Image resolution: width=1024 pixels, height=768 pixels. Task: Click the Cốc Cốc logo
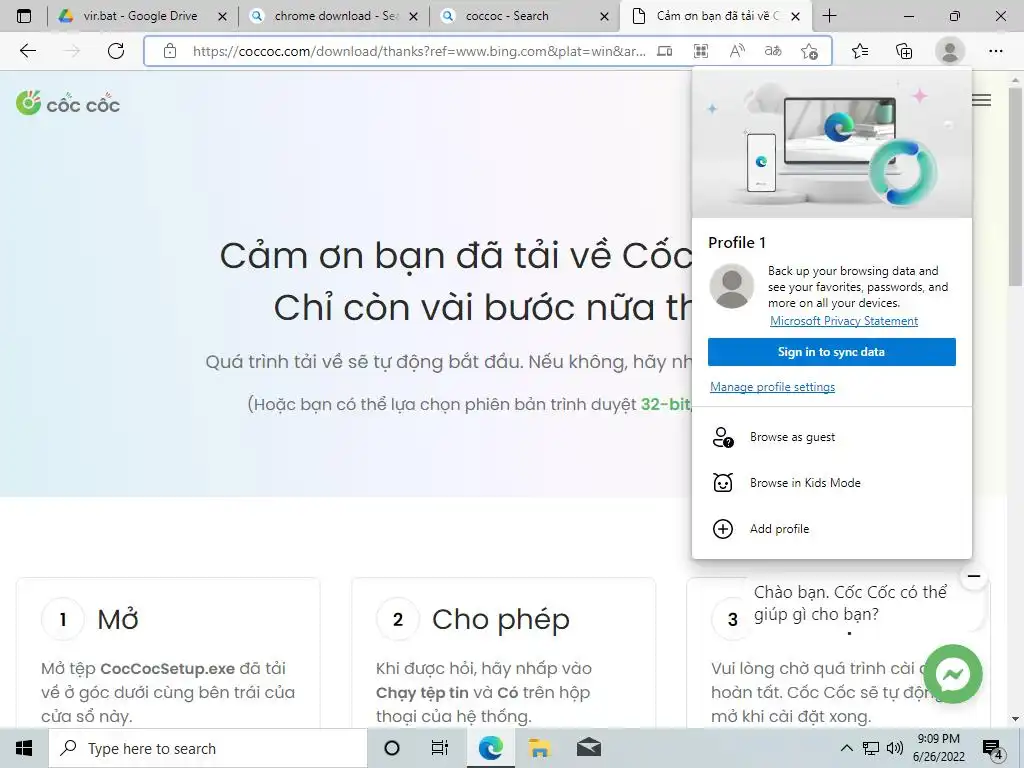pyautogui.click(x=68, y=103)
